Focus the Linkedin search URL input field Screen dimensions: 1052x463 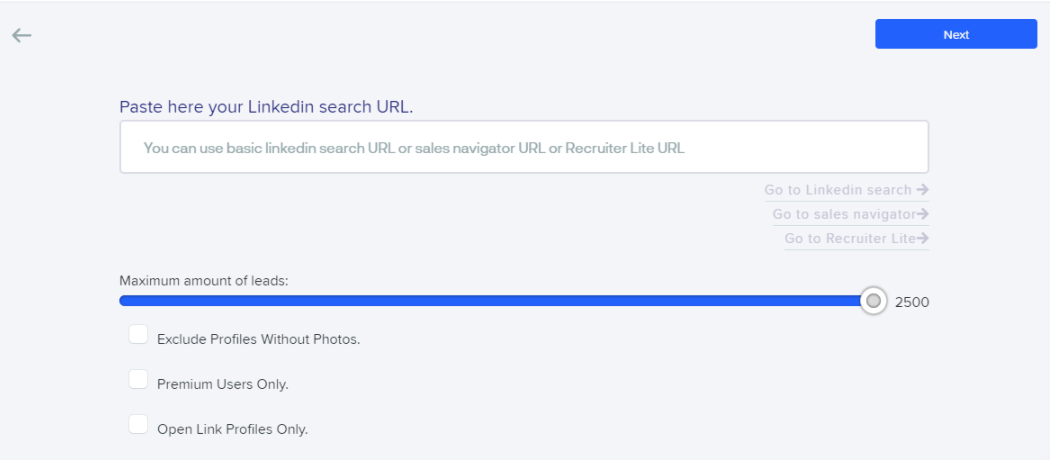point(524,147)
